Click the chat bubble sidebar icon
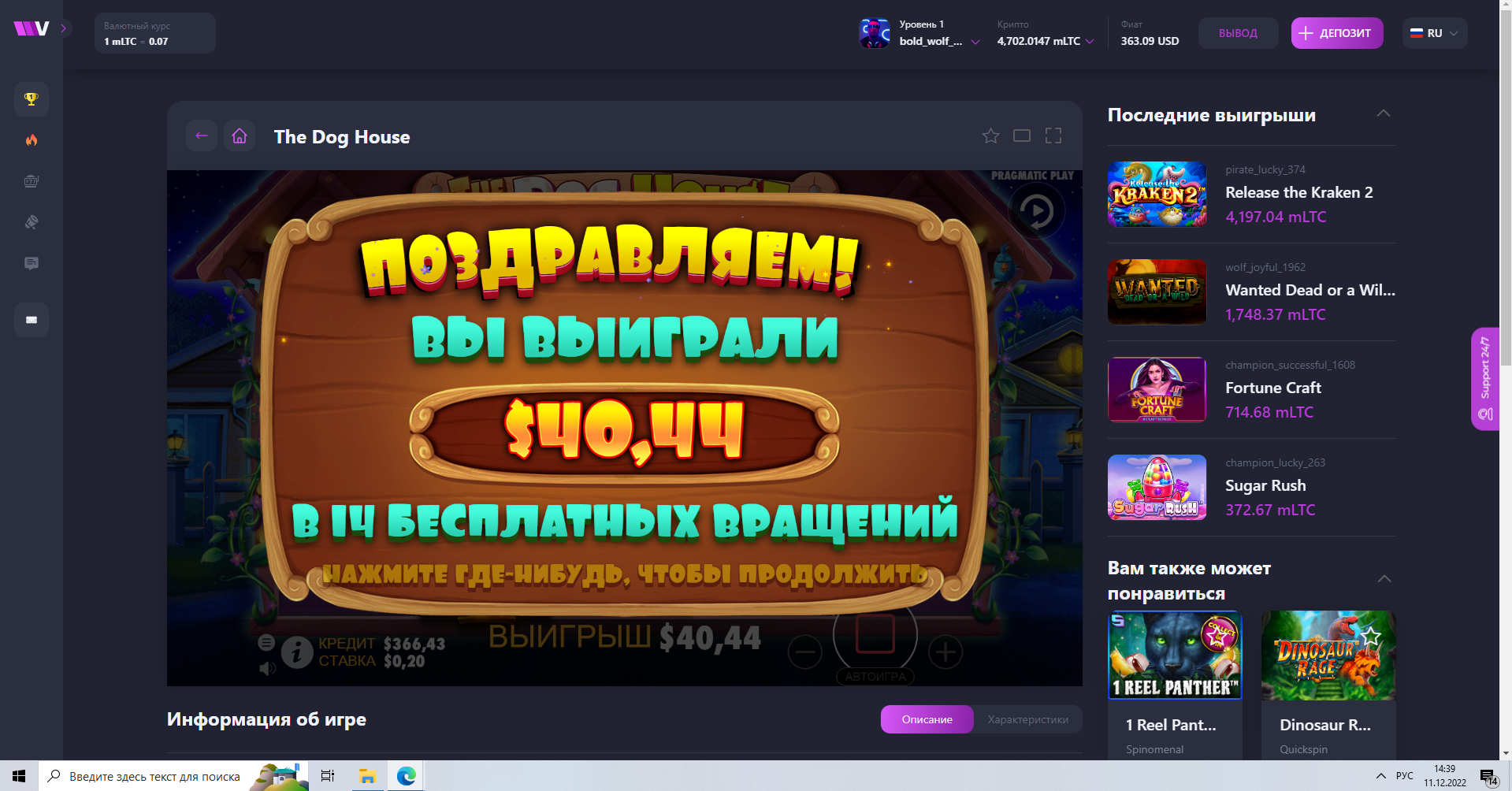This screenshot has height=791, width=1512. (x=32, y=263)
